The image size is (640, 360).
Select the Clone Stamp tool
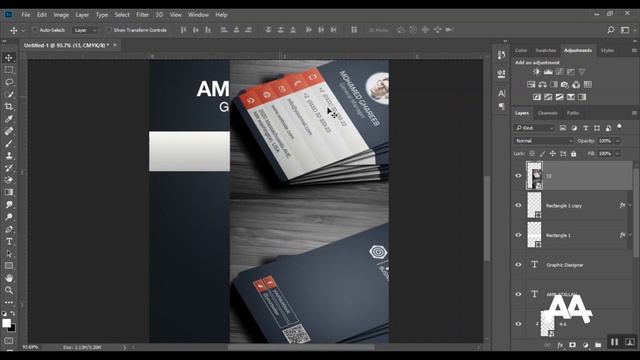tap(9, 156)
